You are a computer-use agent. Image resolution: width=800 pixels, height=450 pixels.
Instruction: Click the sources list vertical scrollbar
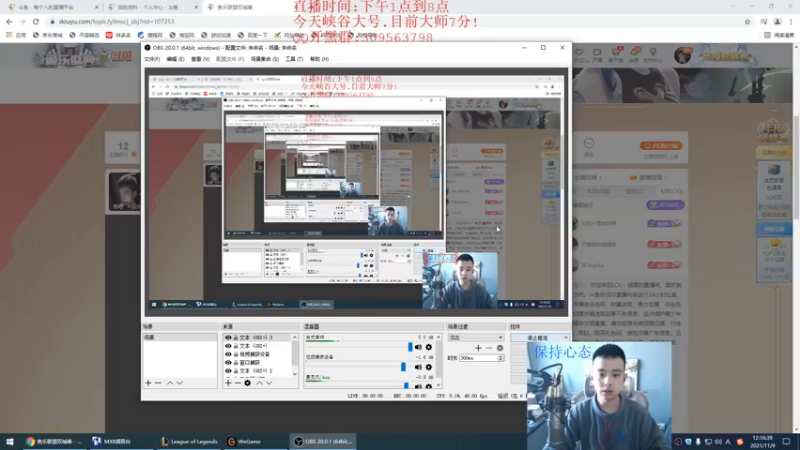(x=295, y=354)
